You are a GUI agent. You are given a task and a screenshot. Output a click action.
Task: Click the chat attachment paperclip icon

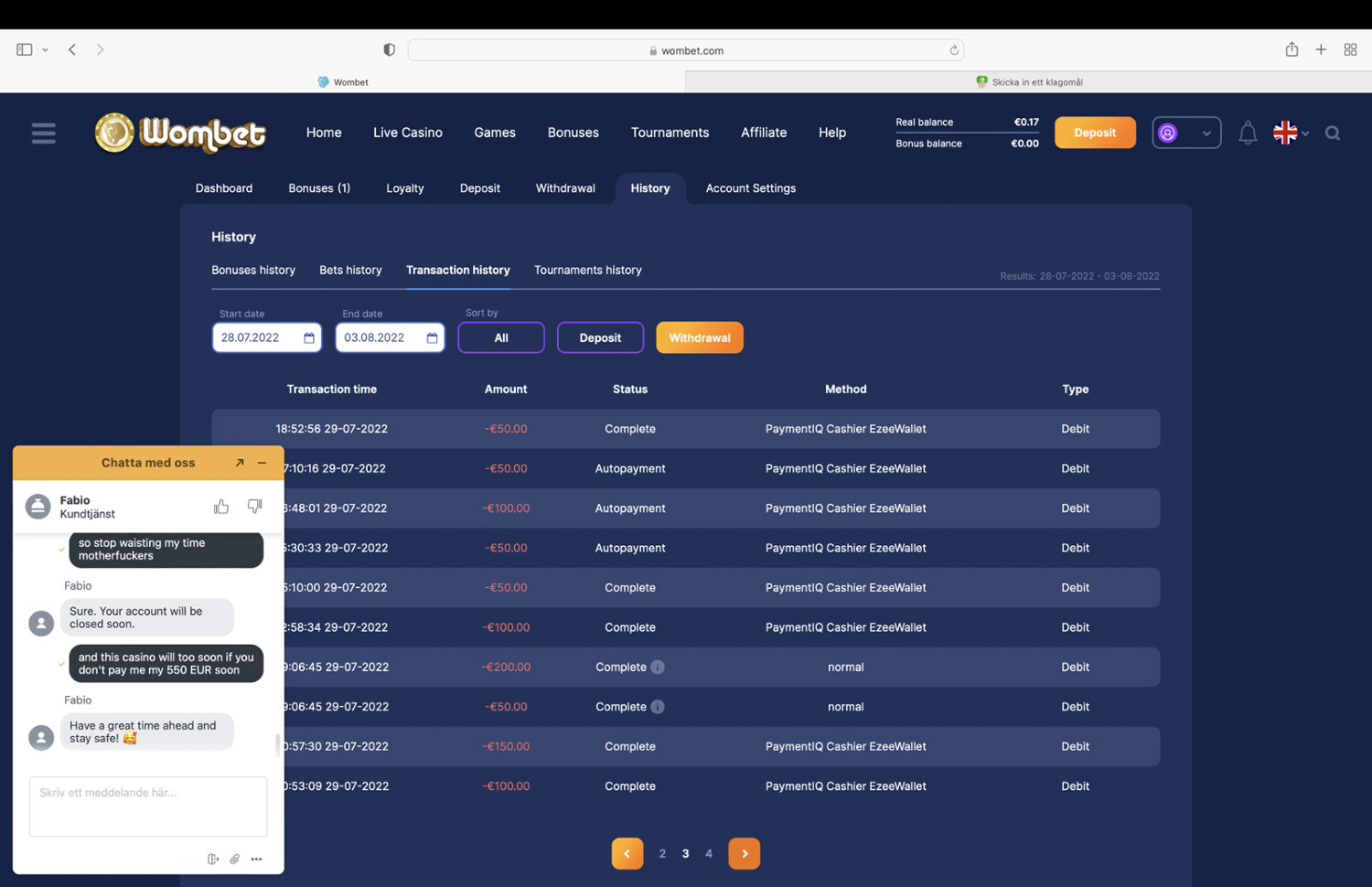(235, 859)
